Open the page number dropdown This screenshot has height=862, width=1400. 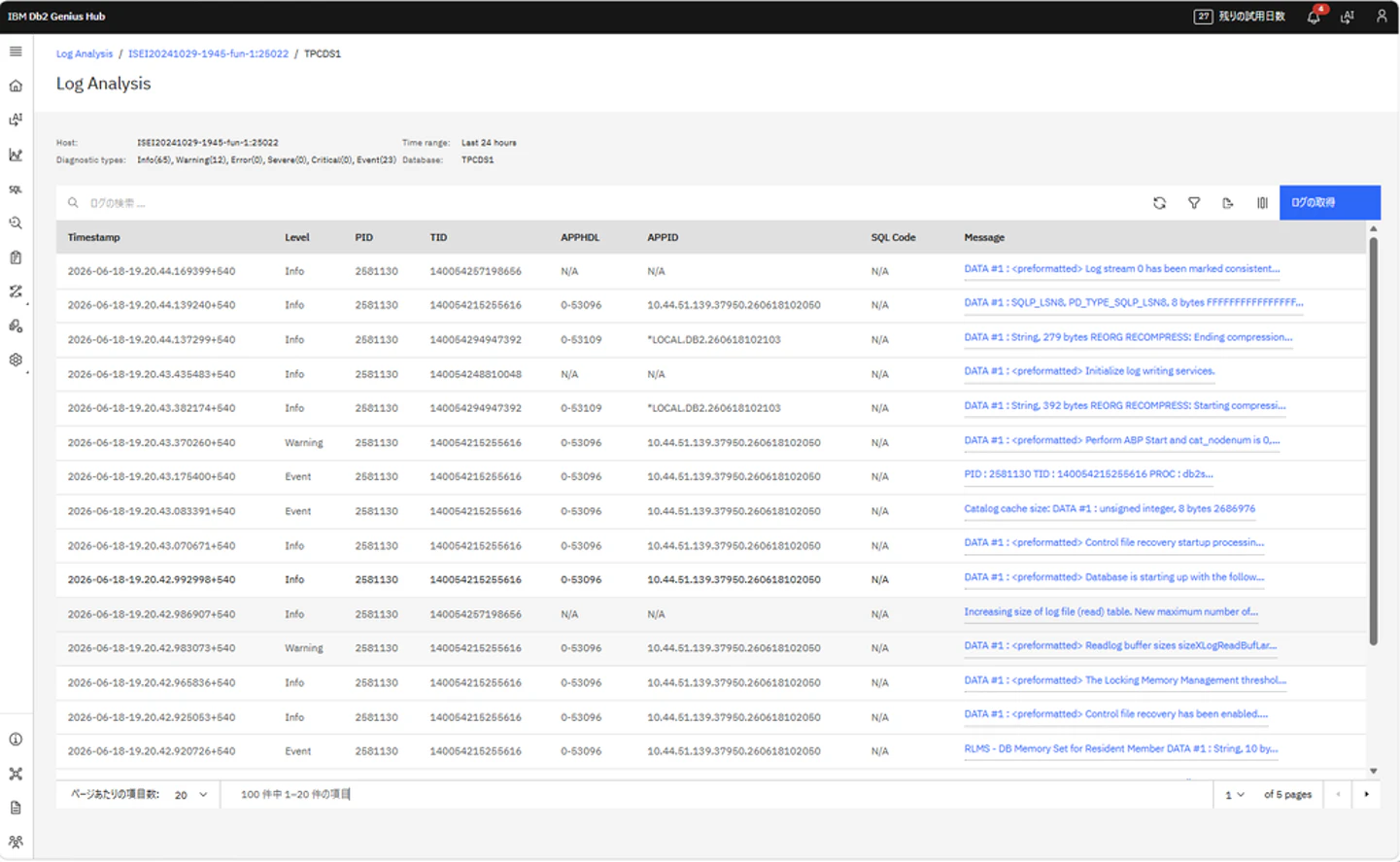pyautogui.click(x=1234, y=795)
